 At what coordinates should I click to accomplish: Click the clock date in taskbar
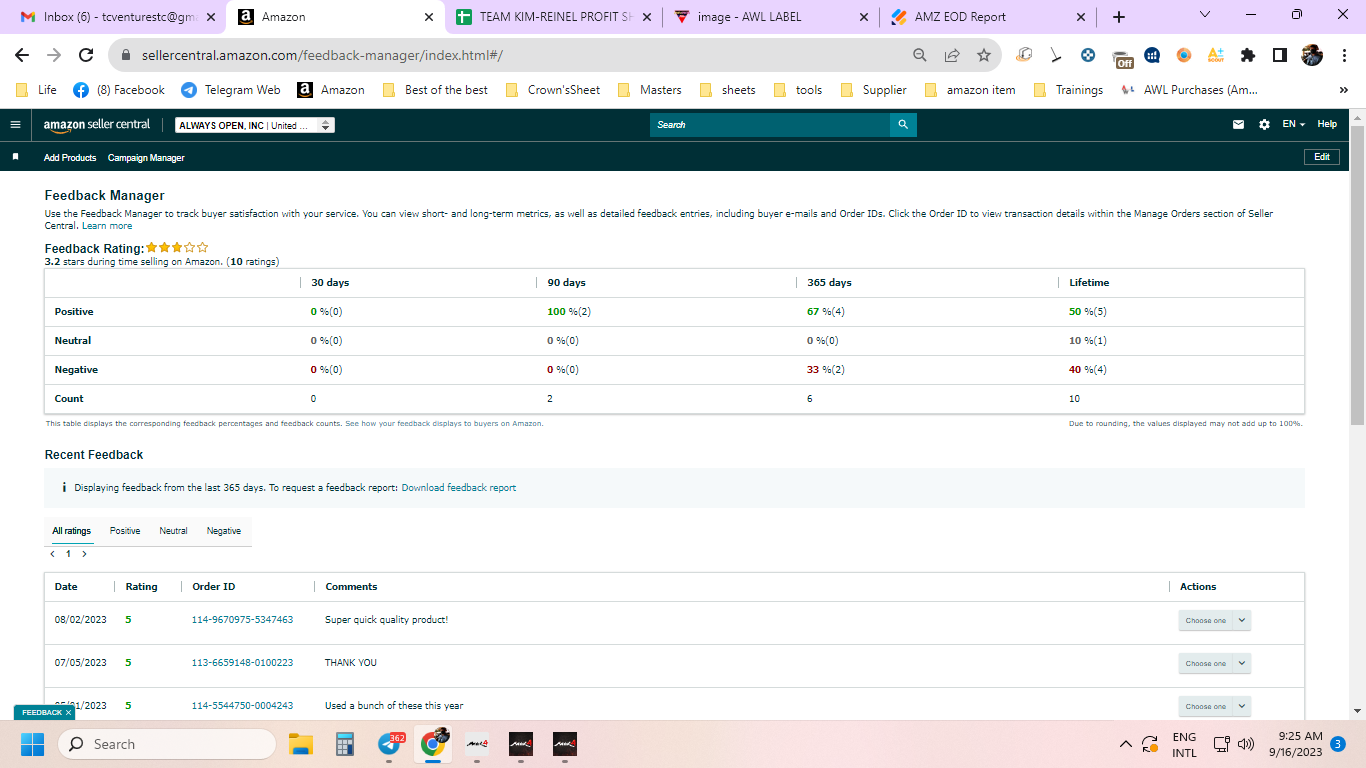click(x=1294, y=744)
